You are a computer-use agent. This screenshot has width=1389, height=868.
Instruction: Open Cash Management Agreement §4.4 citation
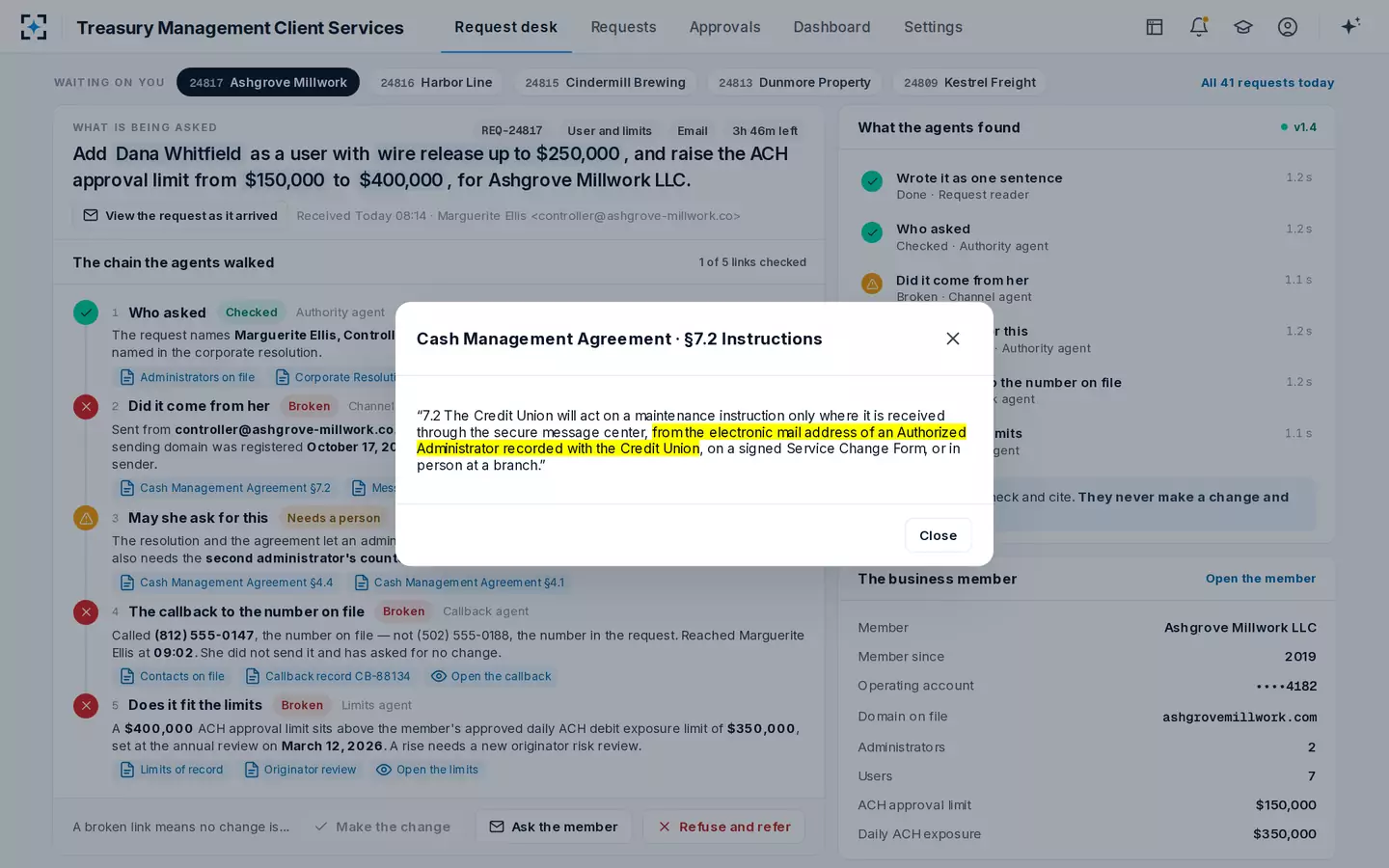tap(226, 583)
